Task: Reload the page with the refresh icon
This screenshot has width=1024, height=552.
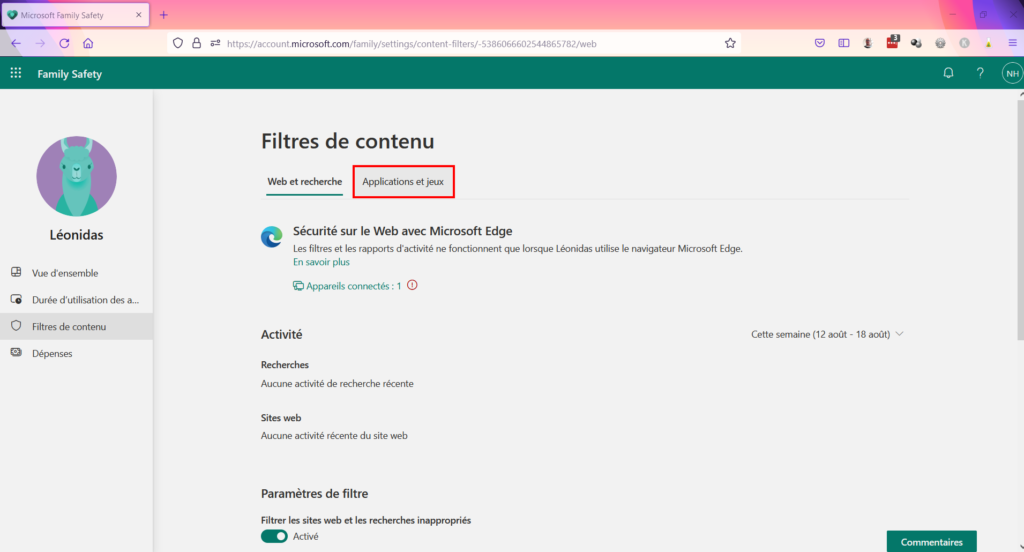Action: (64, 43)
